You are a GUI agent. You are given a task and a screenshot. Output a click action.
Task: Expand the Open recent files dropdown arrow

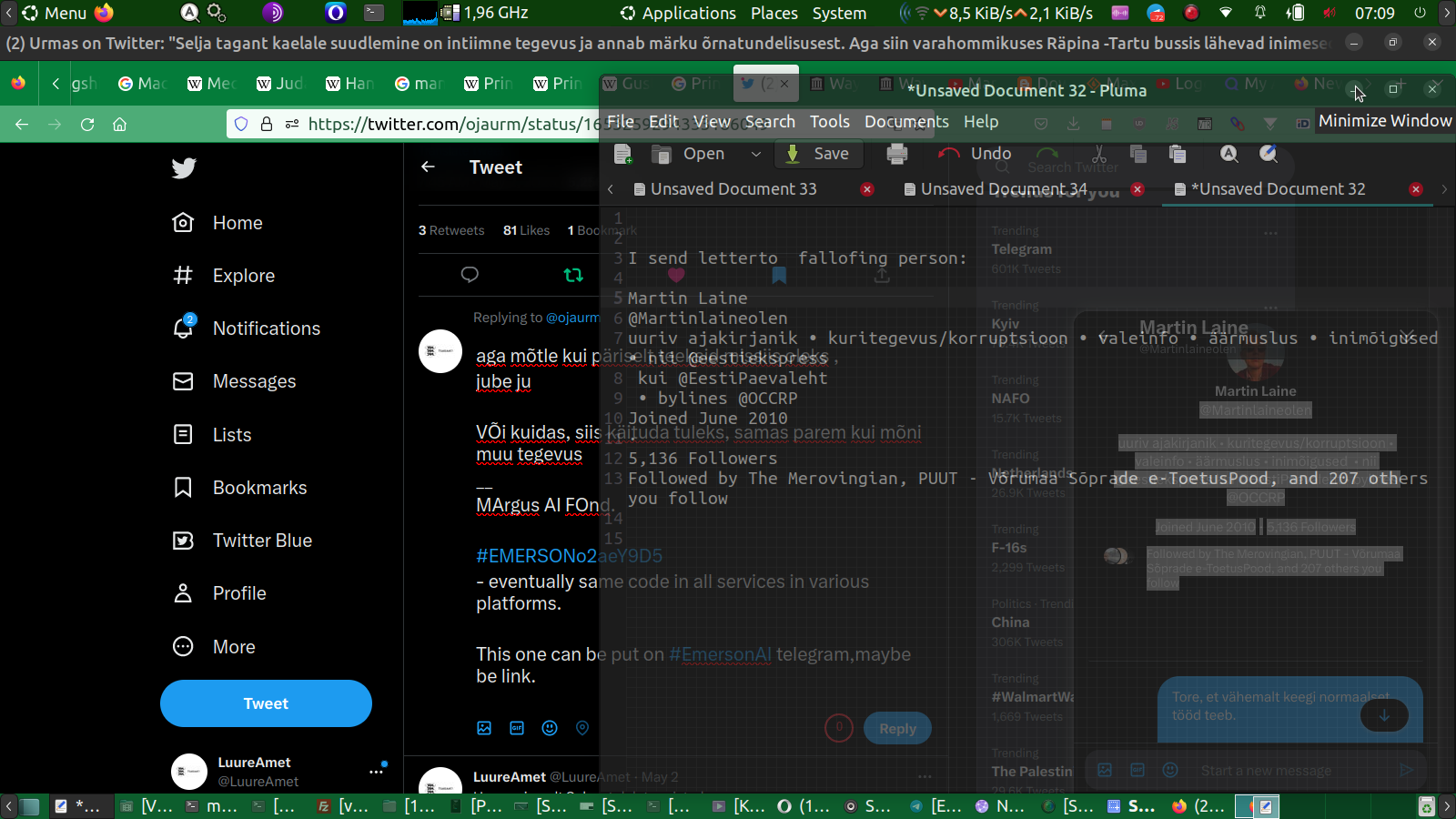click(x=755, y=155)
